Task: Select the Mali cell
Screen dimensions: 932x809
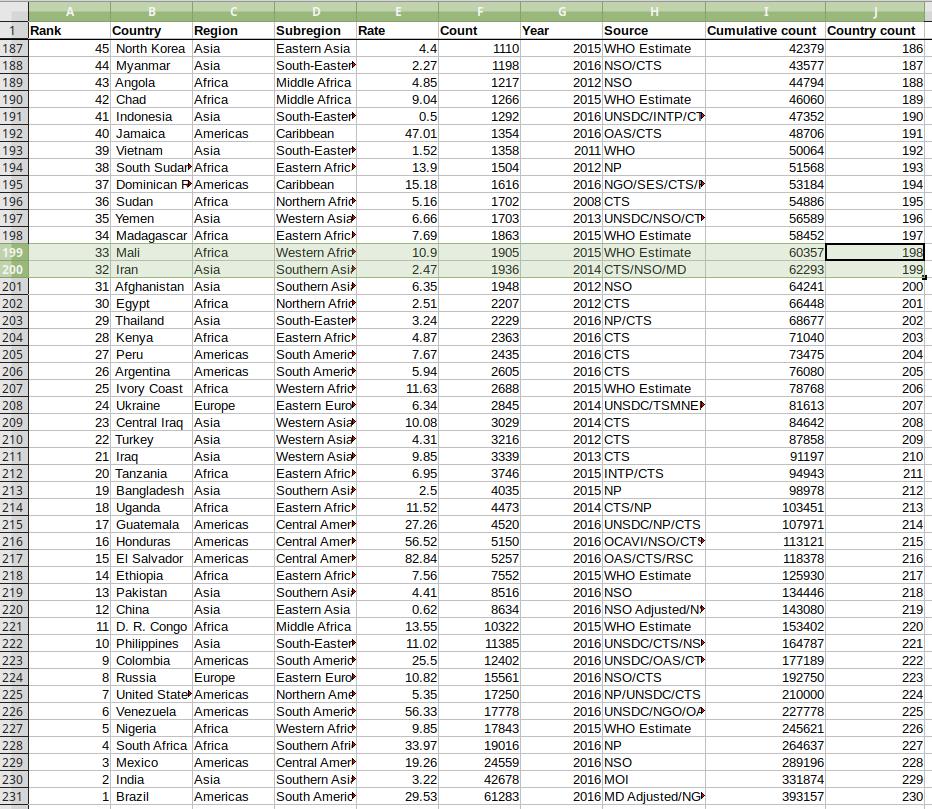Action: pos(152,253)
